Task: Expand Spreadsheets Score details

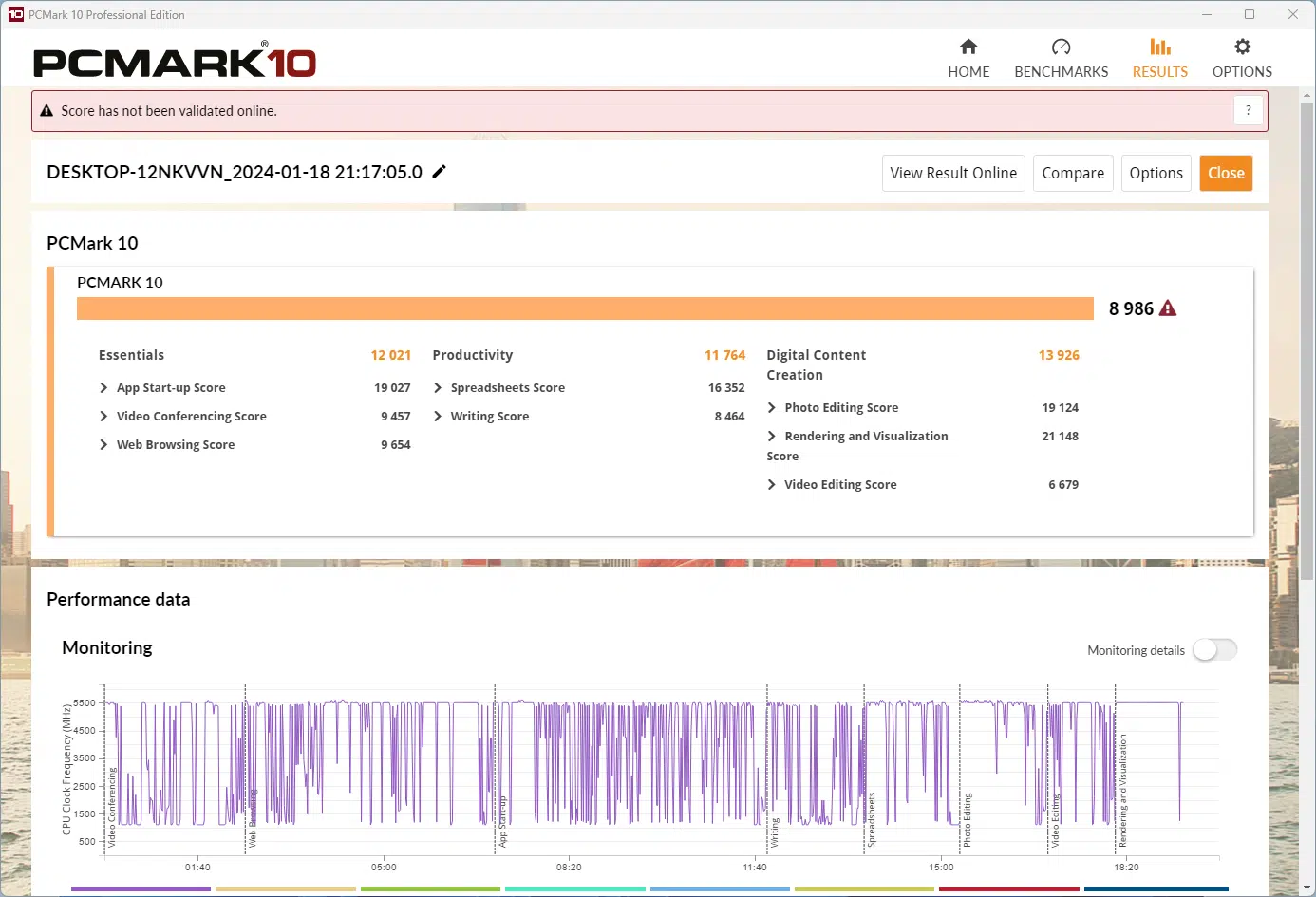Action: 438,387
